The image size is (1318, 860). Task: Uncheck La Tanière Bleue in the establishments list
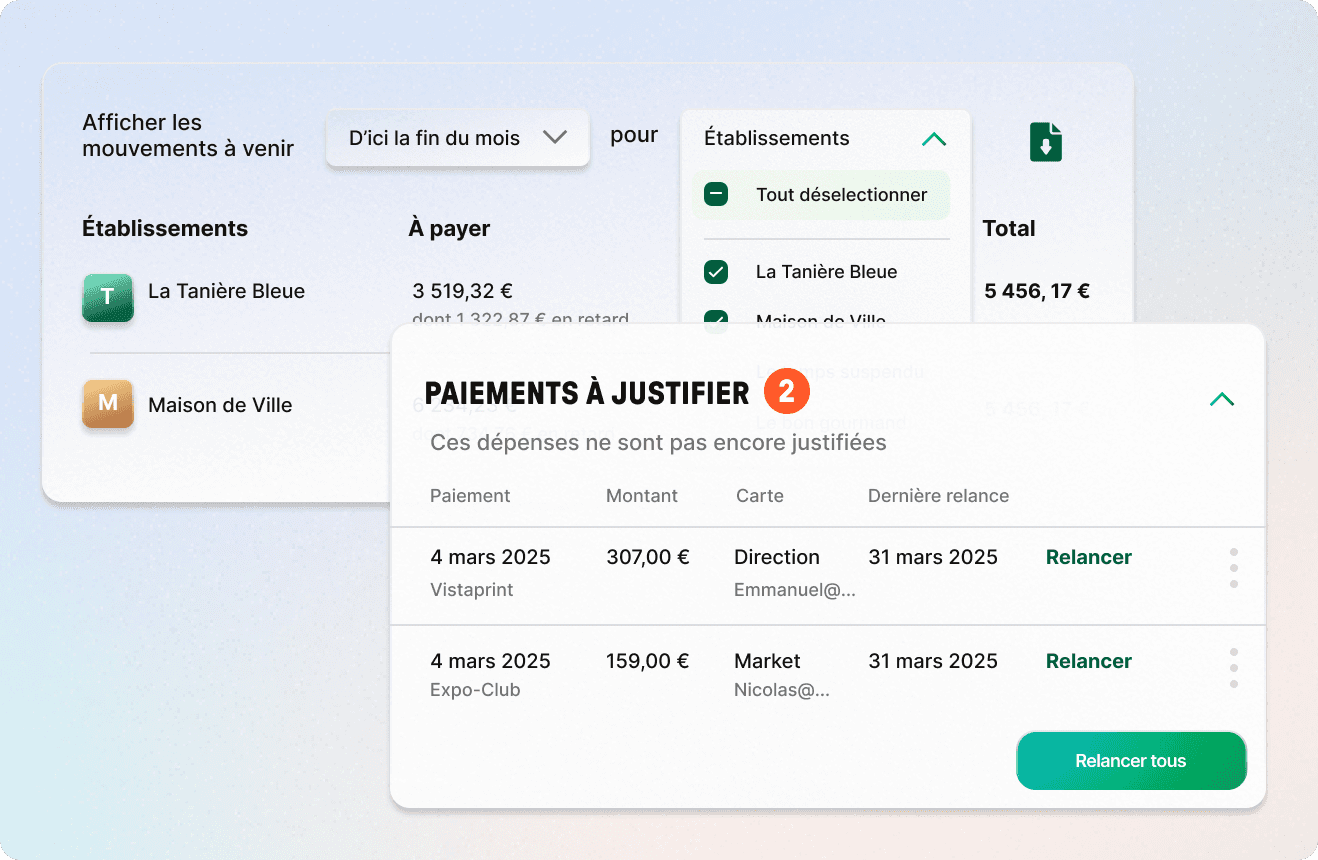(715, 271)
